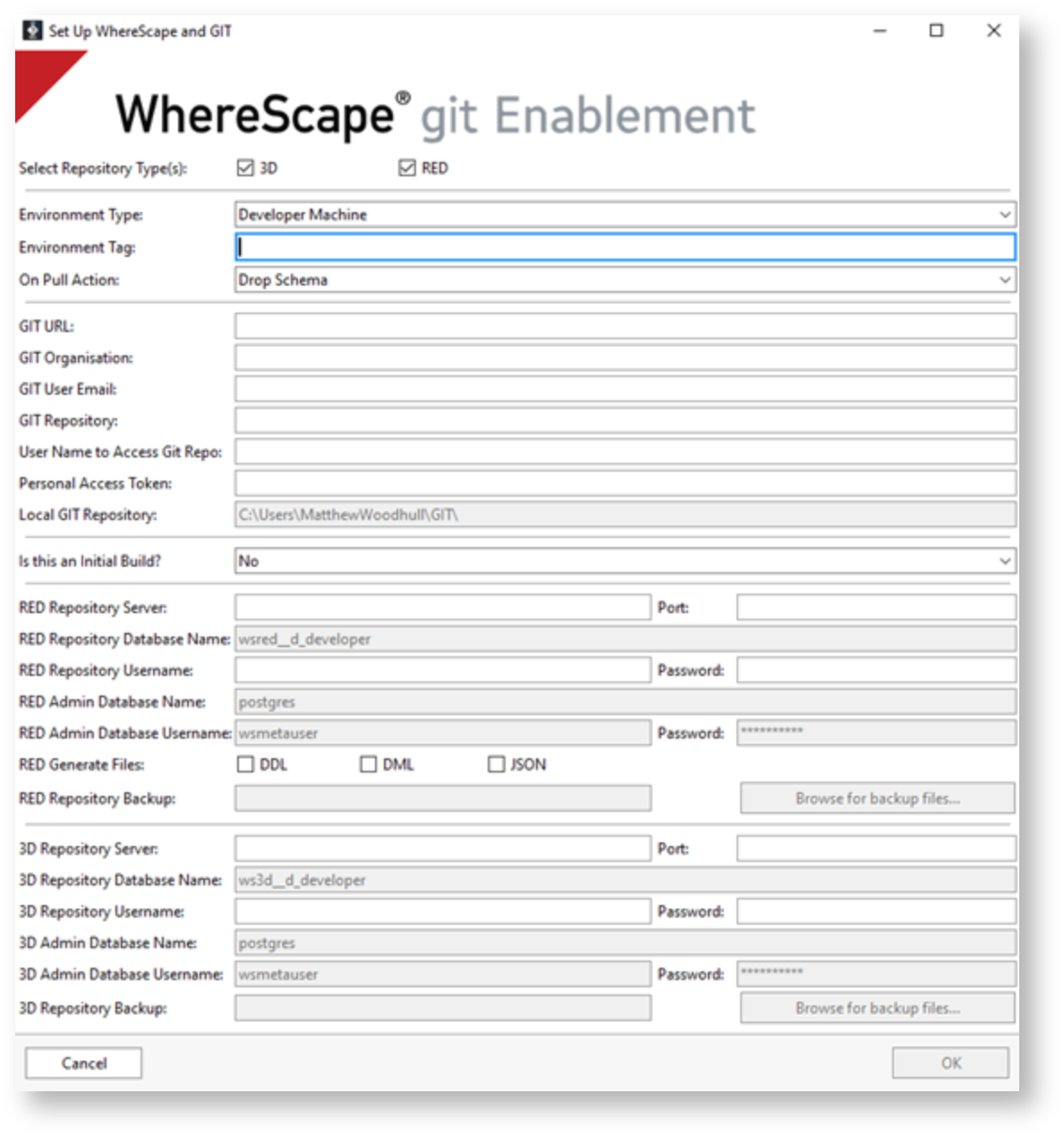
Task: Click the GIT Organisation input field
Action: pyautogui.click(x=626, y=358)
